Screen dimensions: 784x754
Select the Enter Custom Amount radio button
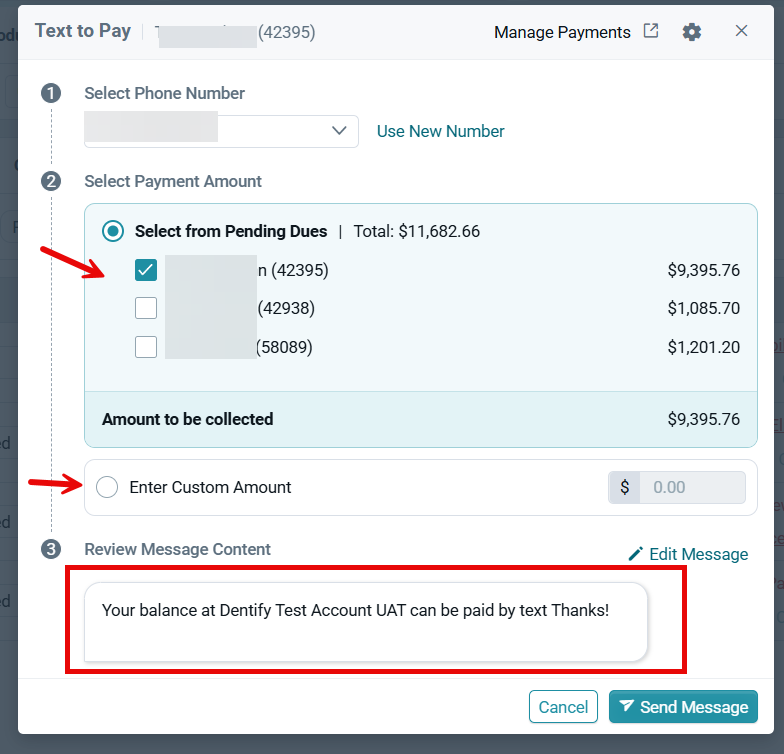[x=107, y=487]
